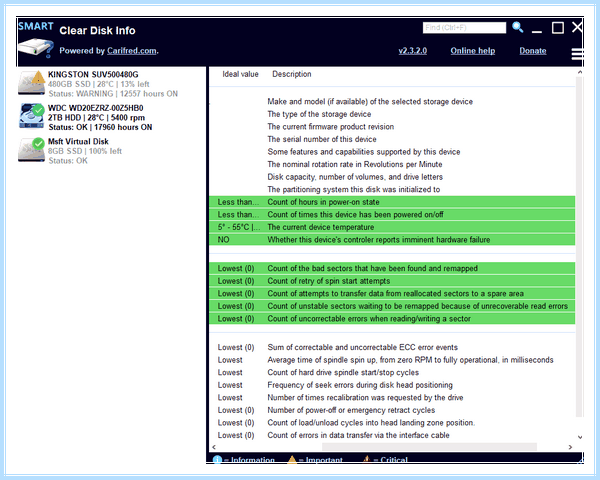600x480 pixels.
Task: Click 'Status: OK | 17960 hours ON' text
Action: (100, 127)
